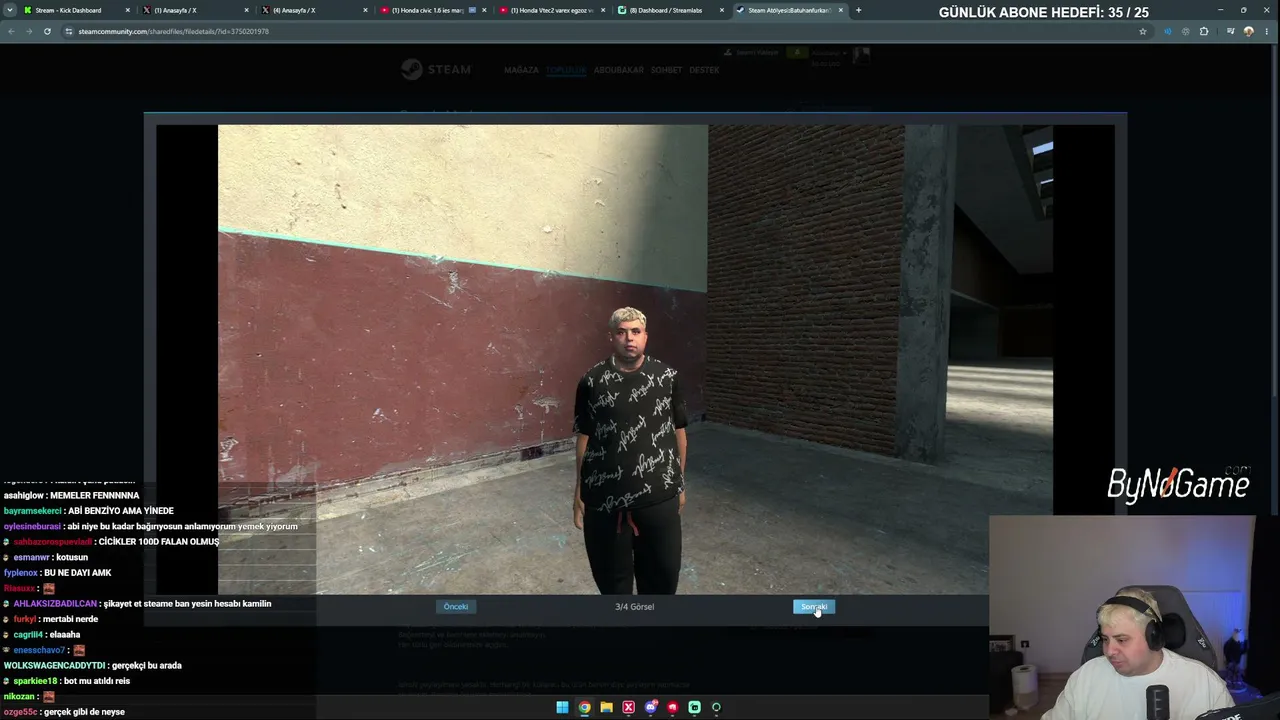This screenshot has width=1280, height=720.
Task: Select the Steam Atölyesi tab
Action: point(789,10)
